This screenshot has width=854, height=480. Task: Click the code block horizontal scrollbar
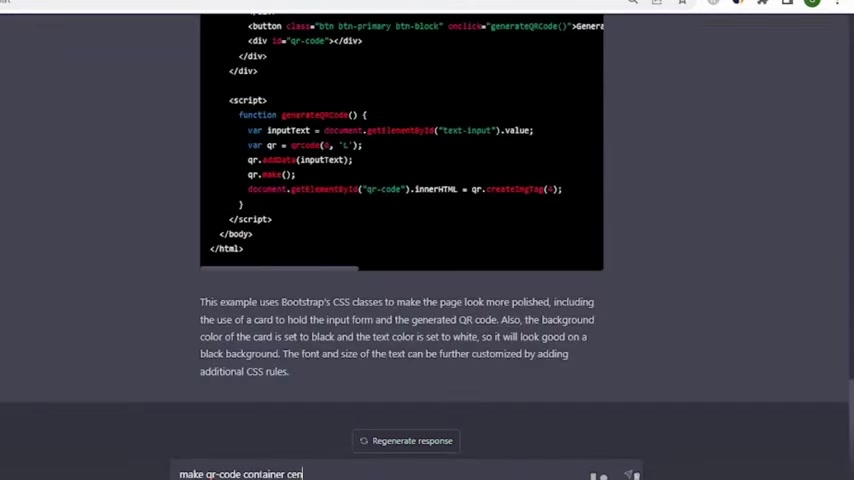click(279, 268)
